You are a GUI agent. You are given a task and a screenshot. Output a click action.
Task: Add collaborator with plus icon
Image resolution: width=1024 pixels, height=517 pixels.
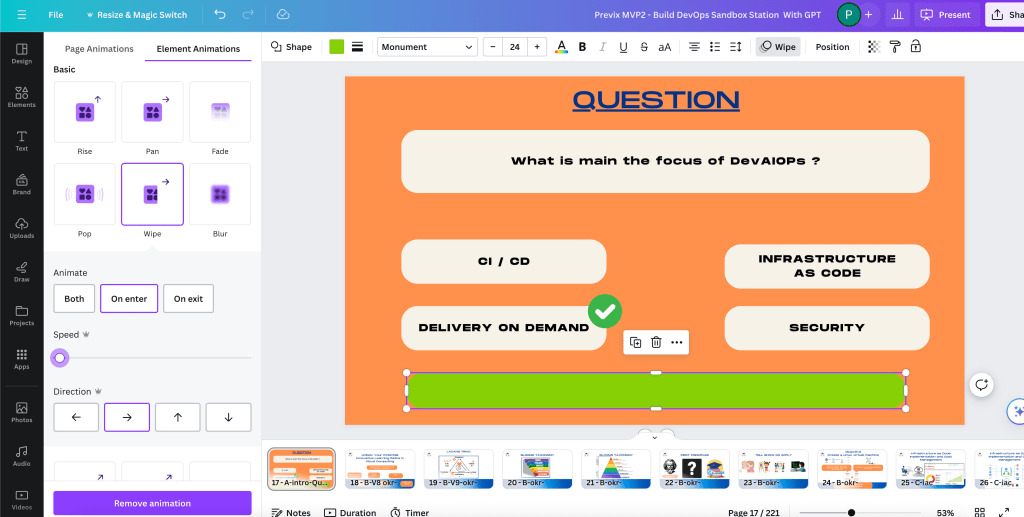(868, 14)
